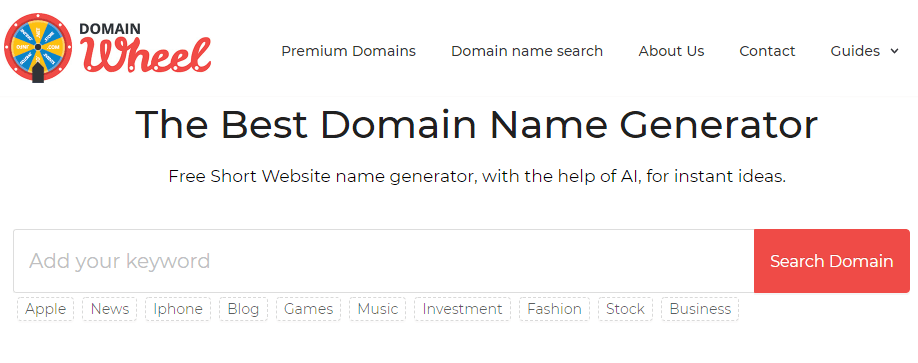Open the Contact page

point(767,52)
